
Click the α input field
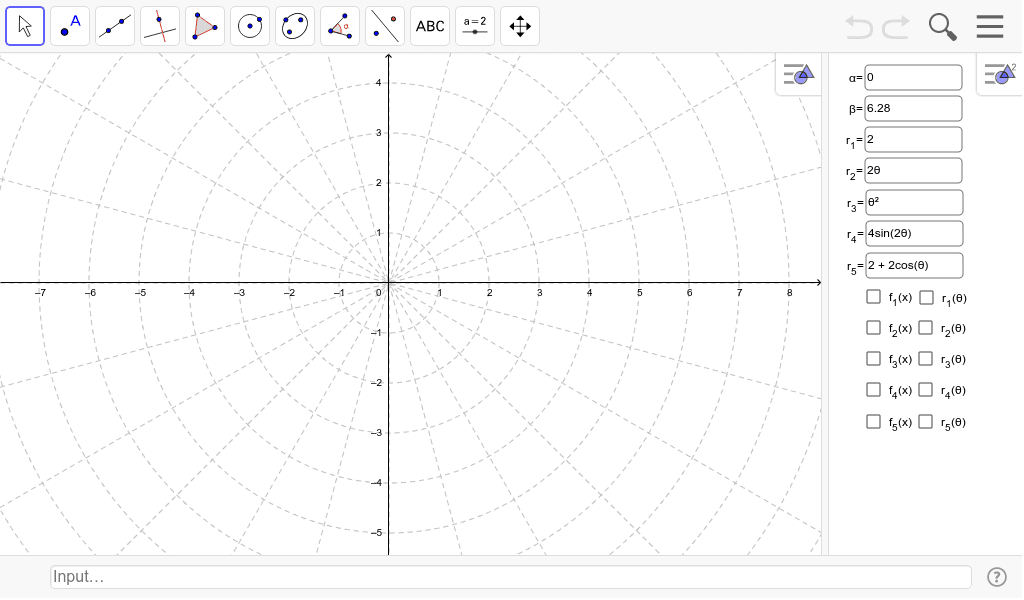pos(913,78)
